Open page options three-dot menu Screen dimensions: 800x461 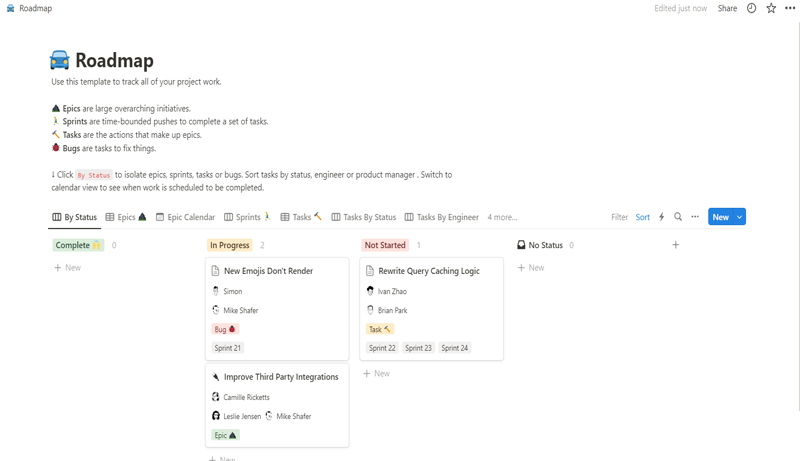(791, 8)
